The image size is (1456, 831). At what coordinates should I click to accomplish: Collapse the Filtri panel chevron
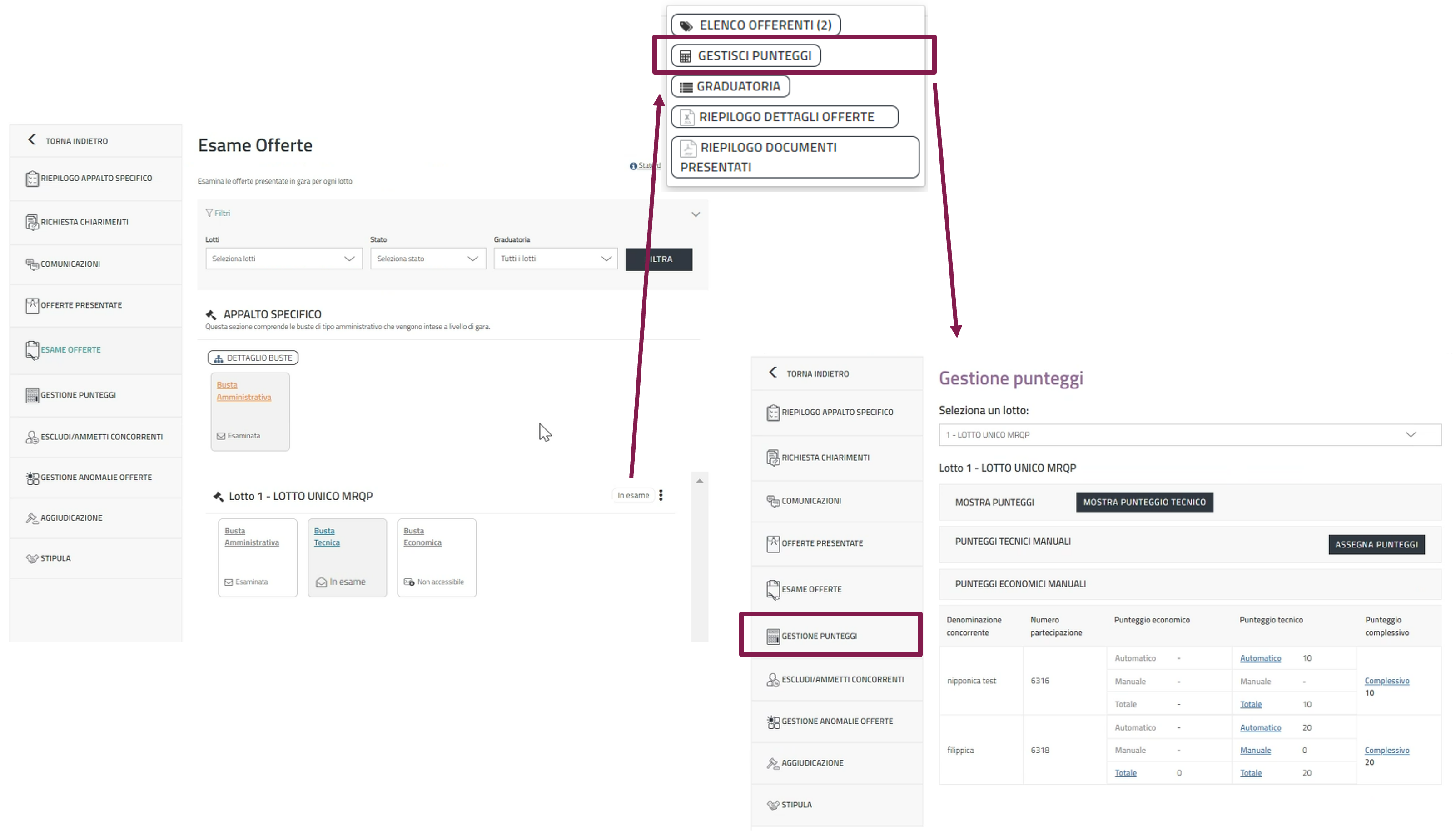(x=696, y=214)
